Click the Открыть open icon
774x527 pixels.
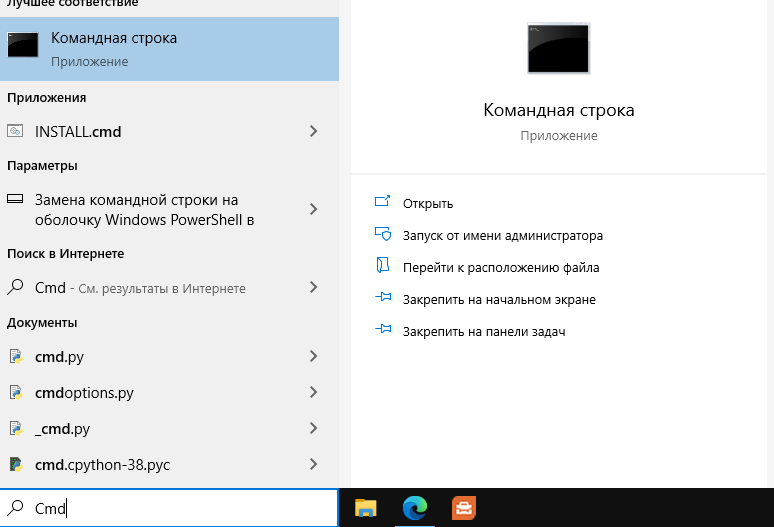[383, 201]
